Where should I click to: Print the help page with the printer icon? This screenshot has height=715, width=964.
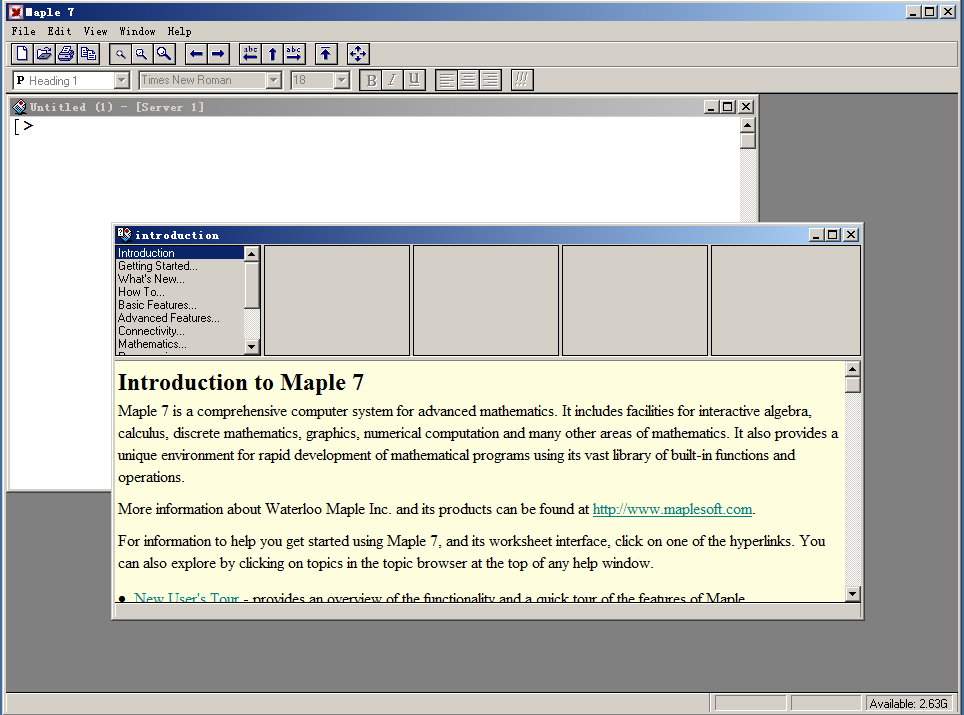click(66, 54)
